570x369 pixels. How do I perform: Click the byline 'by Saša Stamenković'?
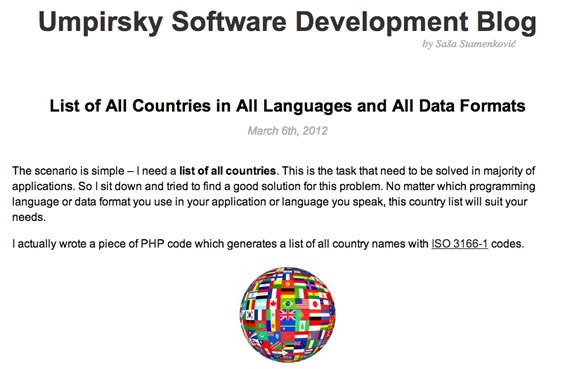[469, 44]
